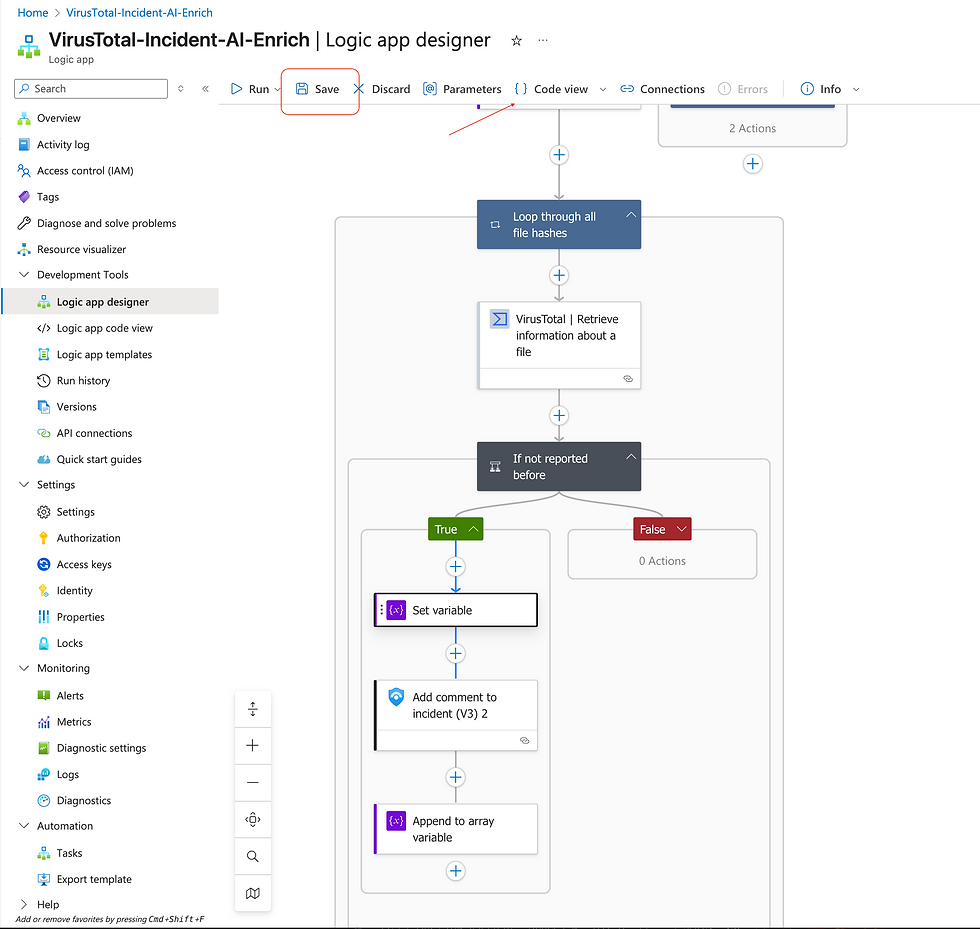Open Metrics page
The height and width of the screenshot is (929, 980).
(74, 722)
